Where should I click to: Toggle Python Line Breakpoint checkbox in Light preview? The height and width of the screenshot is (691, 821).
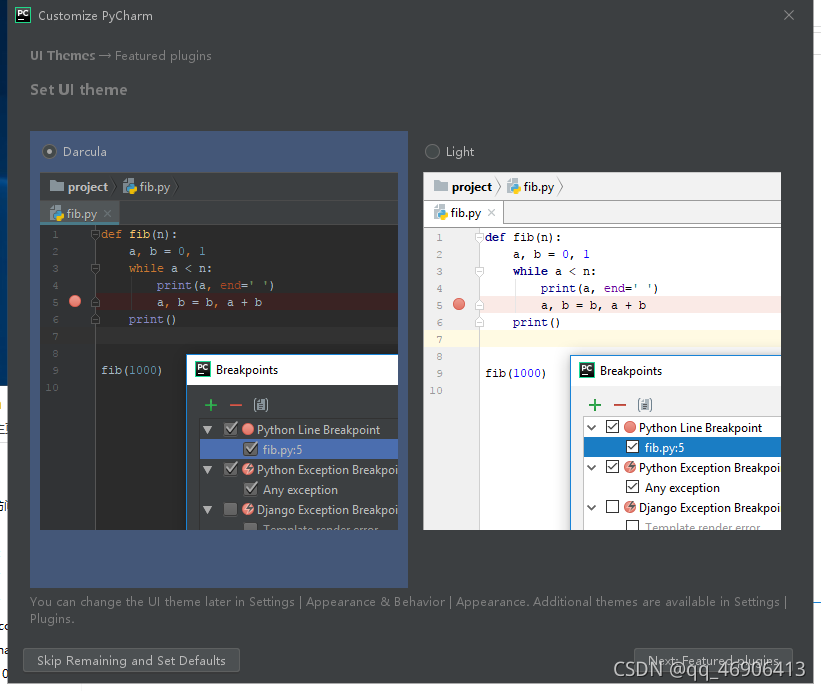(613, 427)
